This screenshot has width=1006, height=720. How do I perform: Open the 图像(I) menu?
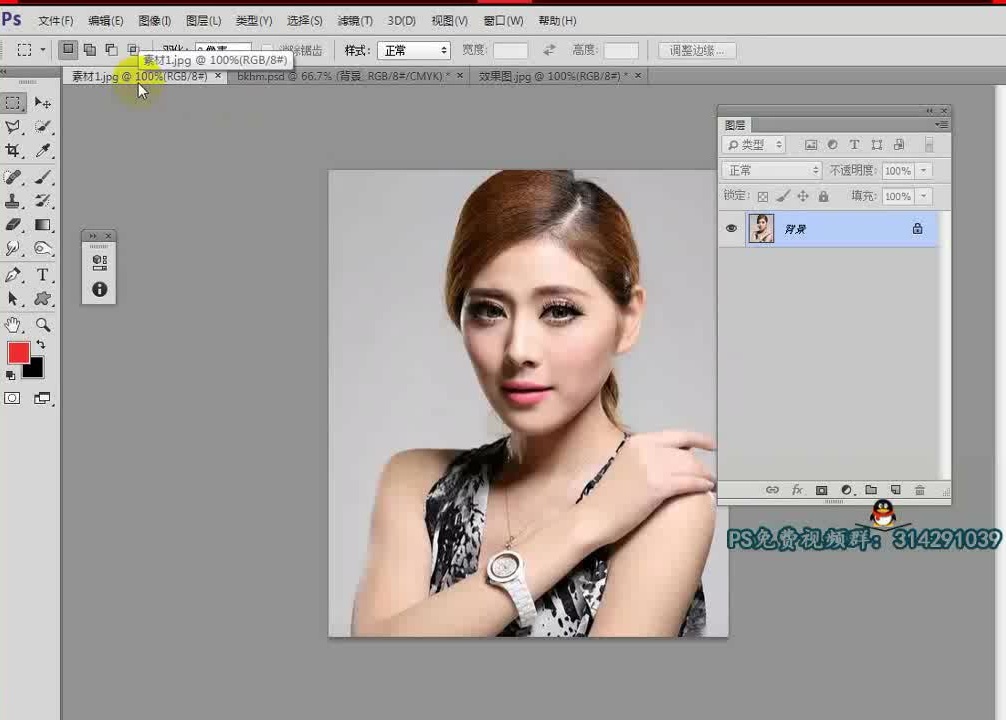coord(155,21)
